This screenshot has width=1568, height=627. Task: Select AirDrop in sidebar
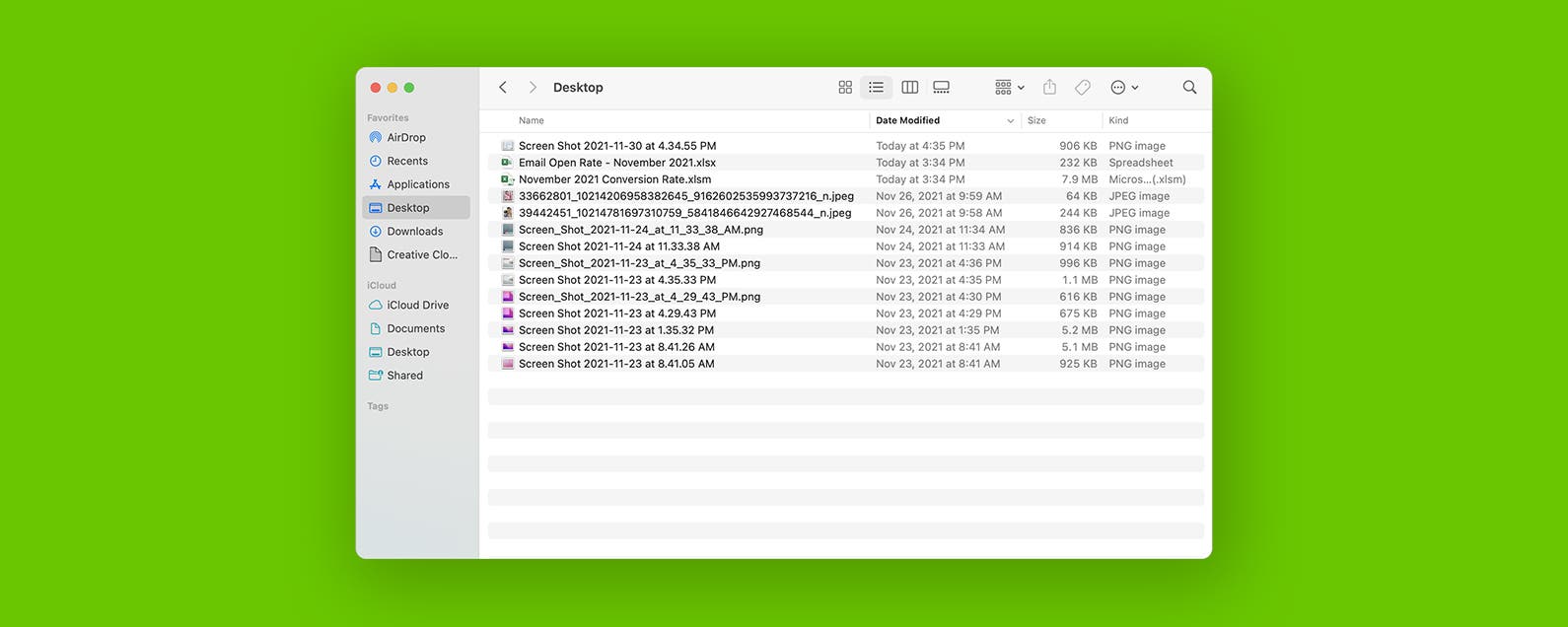click(x=416, y=138)
